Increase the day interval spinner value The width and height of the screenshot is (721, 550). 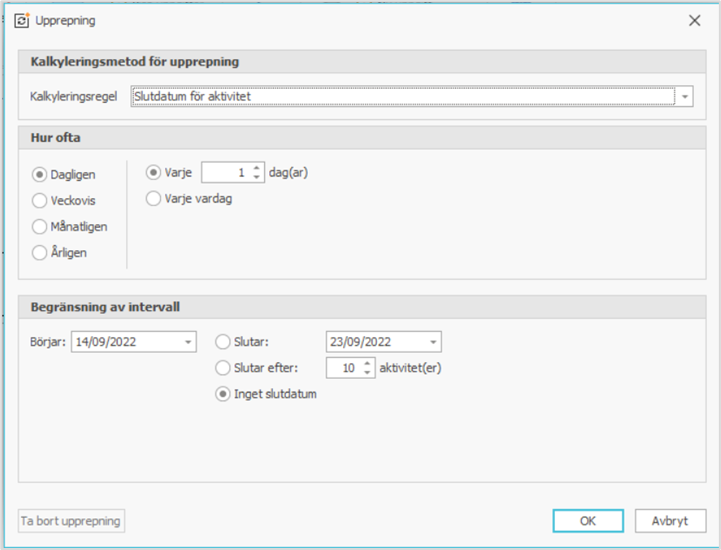[257, 168]
